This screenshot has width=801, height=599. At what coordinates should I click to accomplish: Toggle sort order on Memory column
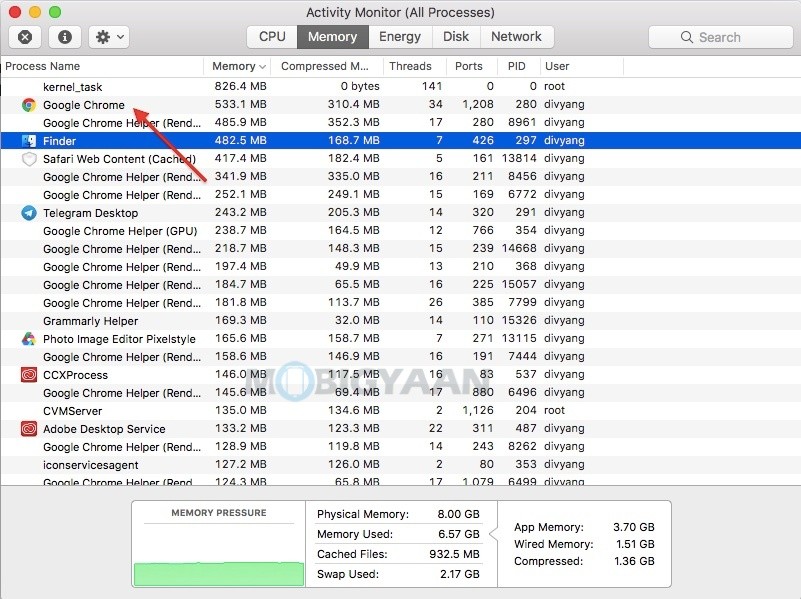(x=238, y=66)
